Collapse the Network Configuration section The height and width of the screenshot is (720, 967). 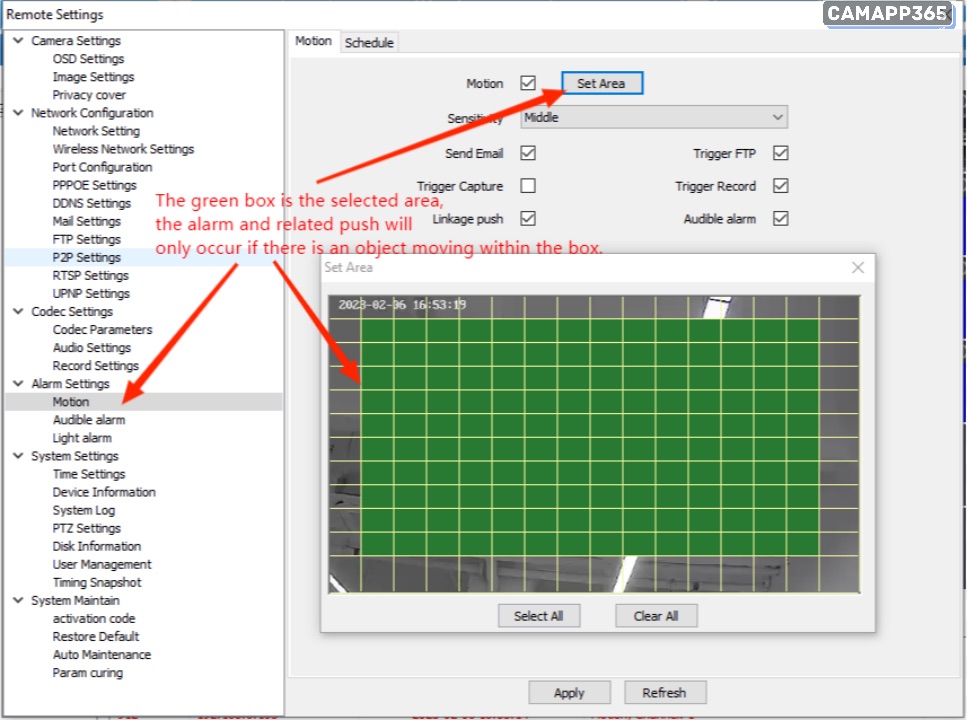(19, 113)
